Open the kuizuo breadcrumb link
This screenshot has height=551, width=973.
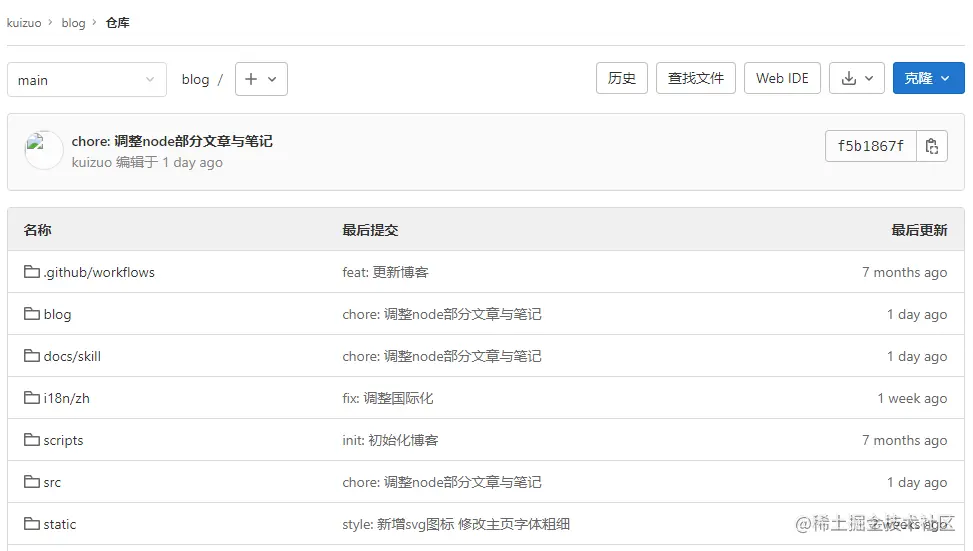(x=24, y=23)
